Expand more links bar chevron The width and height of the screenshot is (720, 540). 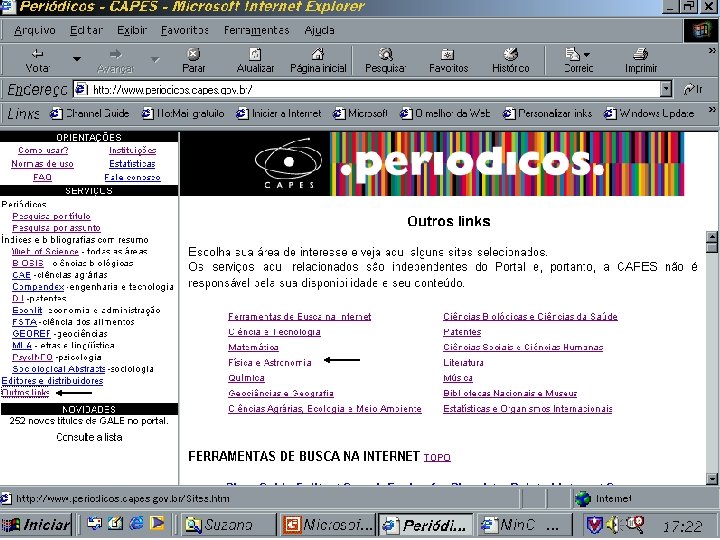712,109
